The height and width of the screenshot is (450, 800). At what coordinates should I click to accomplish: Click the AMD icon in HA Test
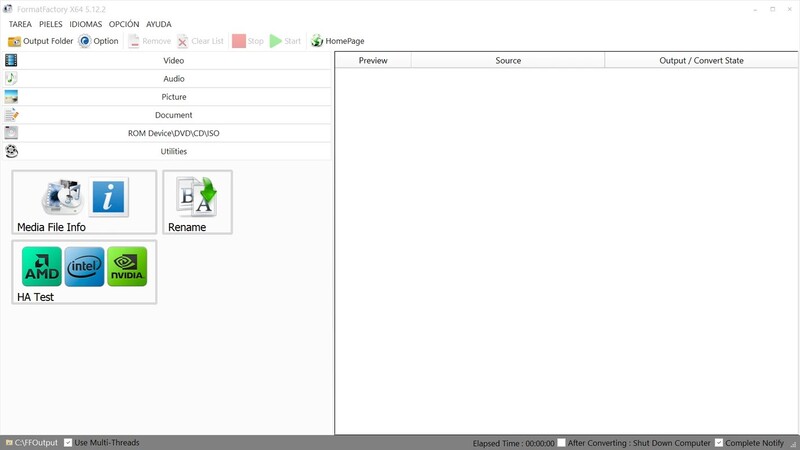(x=42, y=266)
